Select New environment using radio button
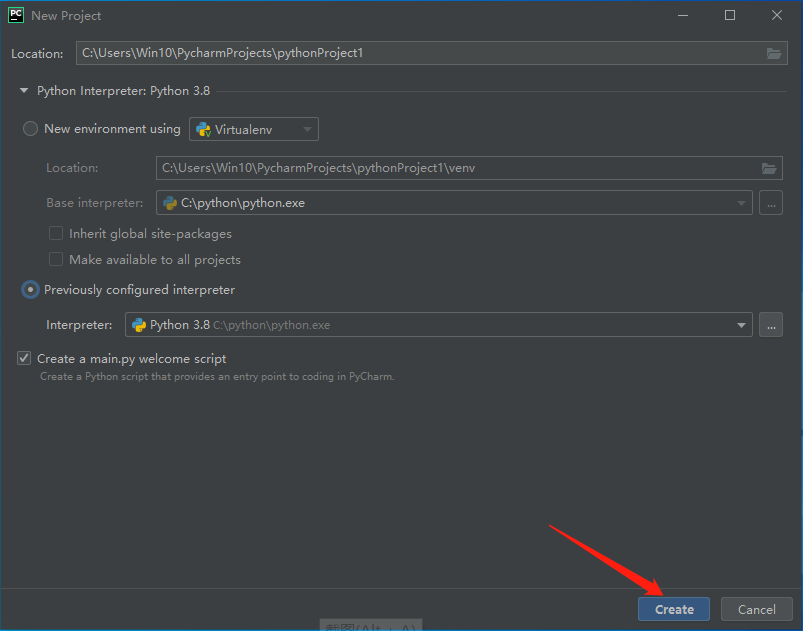 [x=30, y=129]
